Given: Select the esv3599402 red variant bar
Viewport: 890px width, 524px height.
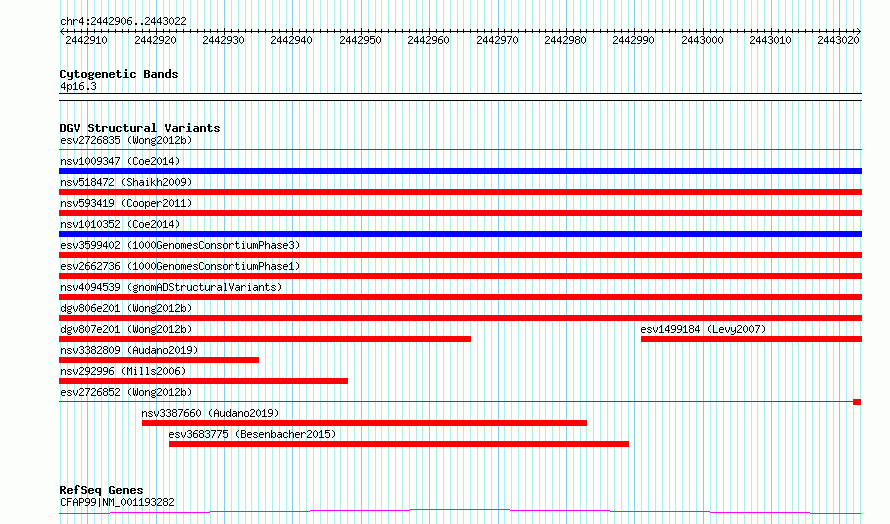Looking at the screenshot, I should pyautogui.click(x=460, y=255).
